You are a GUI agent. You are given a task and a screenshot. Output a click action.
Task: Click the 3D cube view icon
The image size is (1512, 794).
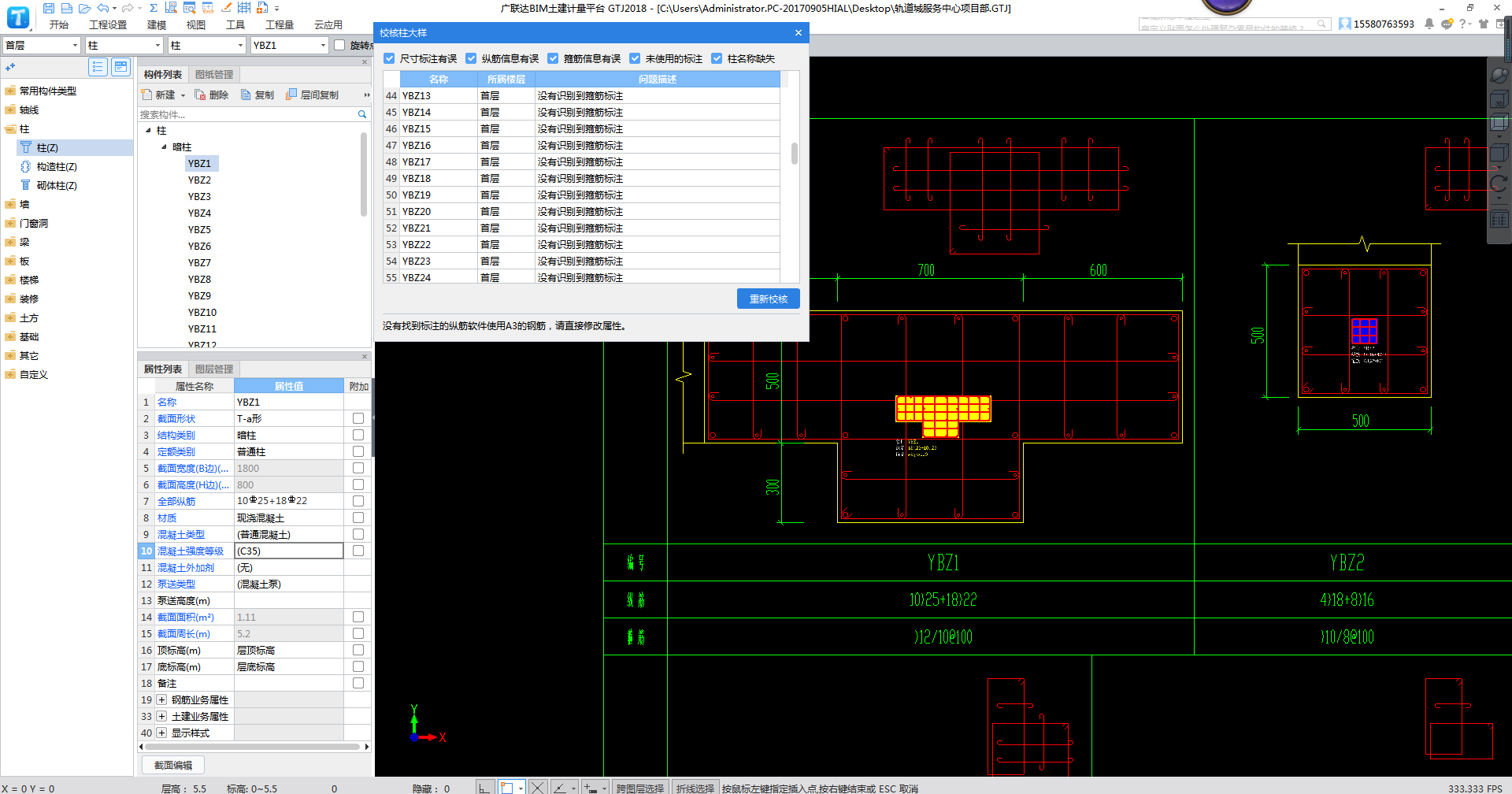pyautogui.click(x=1499, y=99)
